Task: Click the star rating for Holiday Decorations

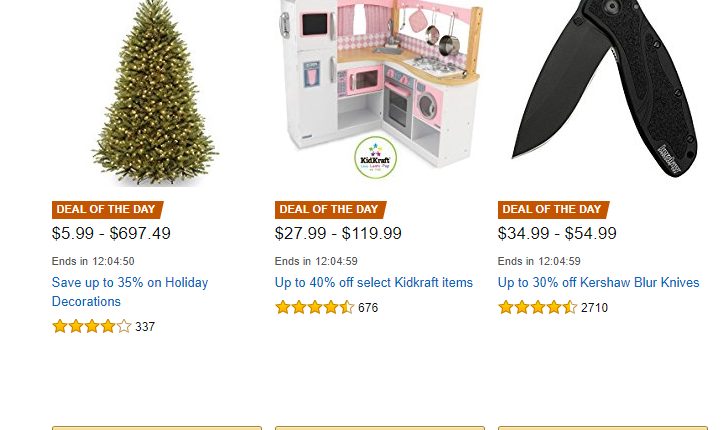Action: click(x=92, y=326)
